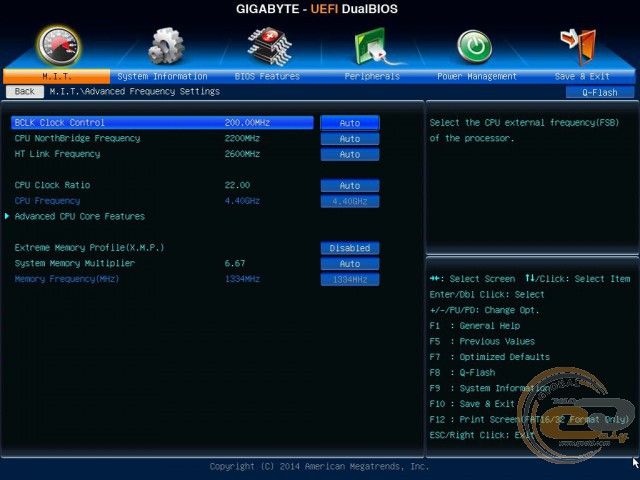Open the BIOS Features tab

point(267,76)
